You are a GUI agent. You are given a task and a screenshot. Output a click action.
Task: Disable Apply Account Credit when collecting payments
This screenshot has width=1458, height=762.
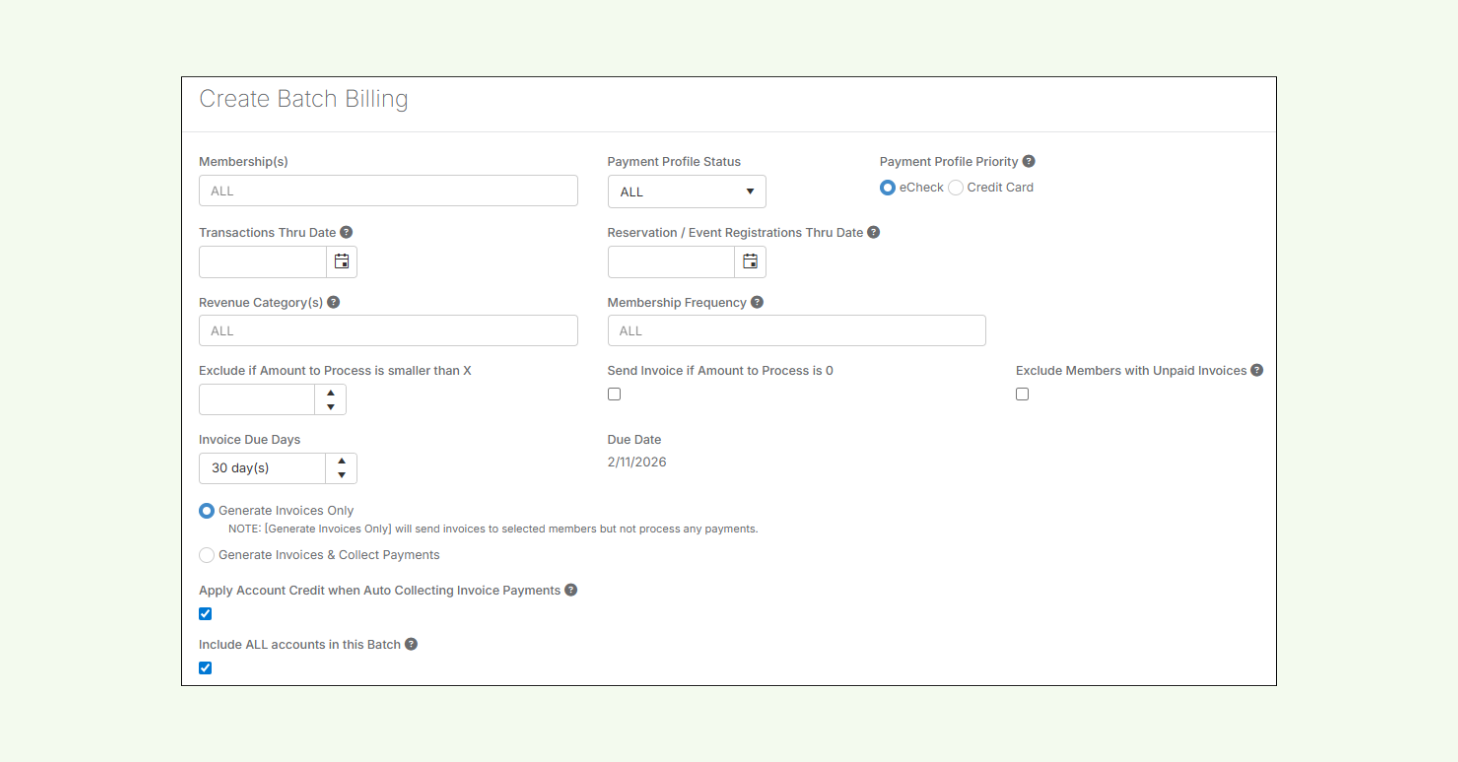click(x=205, y=613)
